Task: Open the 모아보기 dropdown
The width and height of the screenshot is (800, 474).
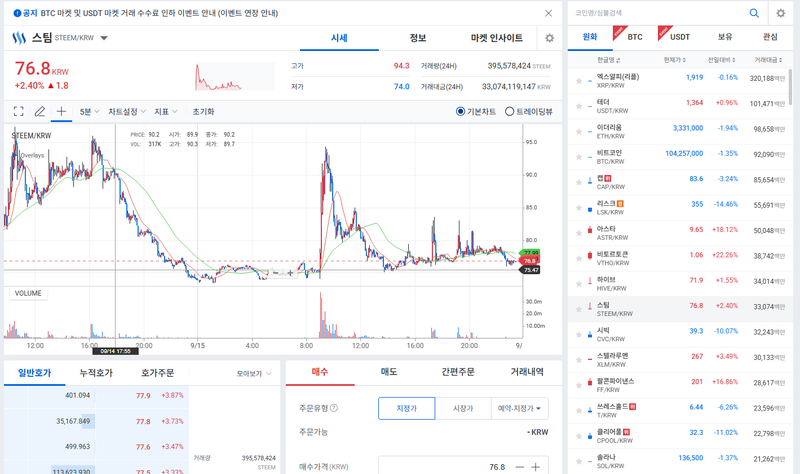Action: click(x=254, y=373)
